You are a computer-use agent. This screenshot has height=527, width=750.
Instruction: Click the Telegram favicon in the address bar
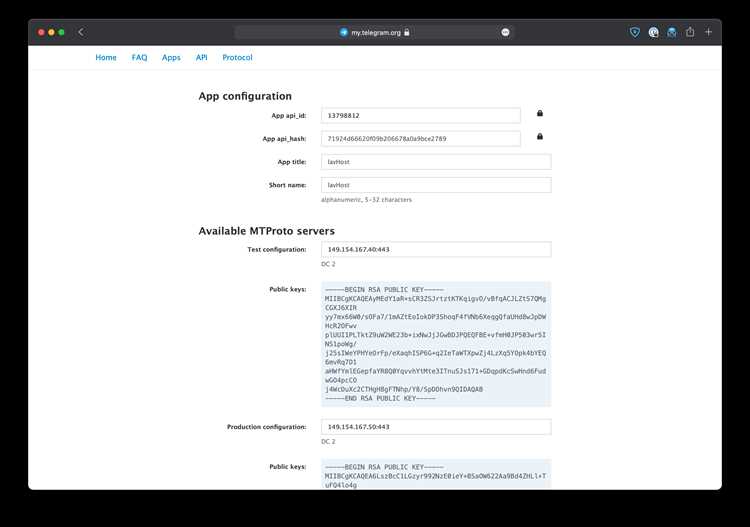[343, 32]
